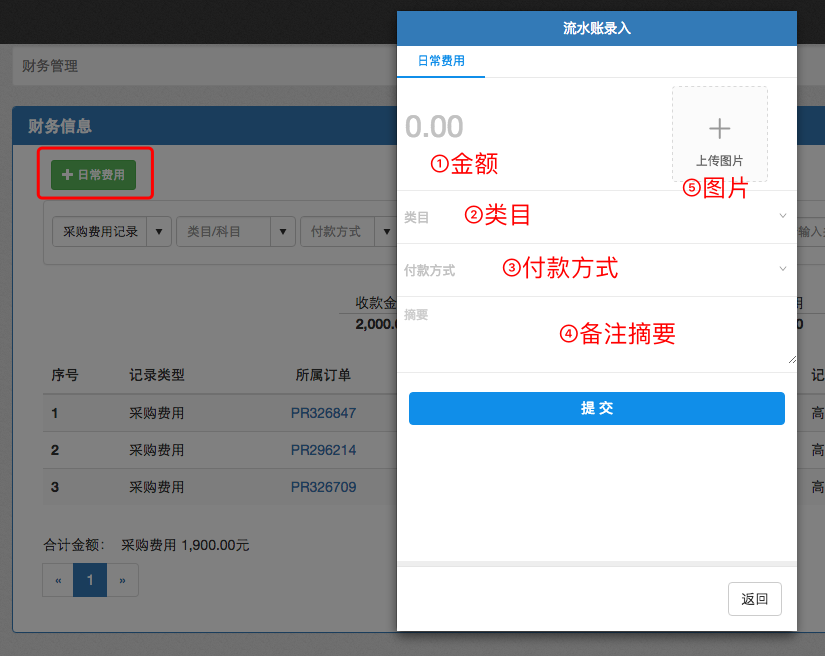Open order link PR296214
825x656 pixels.
pyautogui.click(x=323, y=450)
